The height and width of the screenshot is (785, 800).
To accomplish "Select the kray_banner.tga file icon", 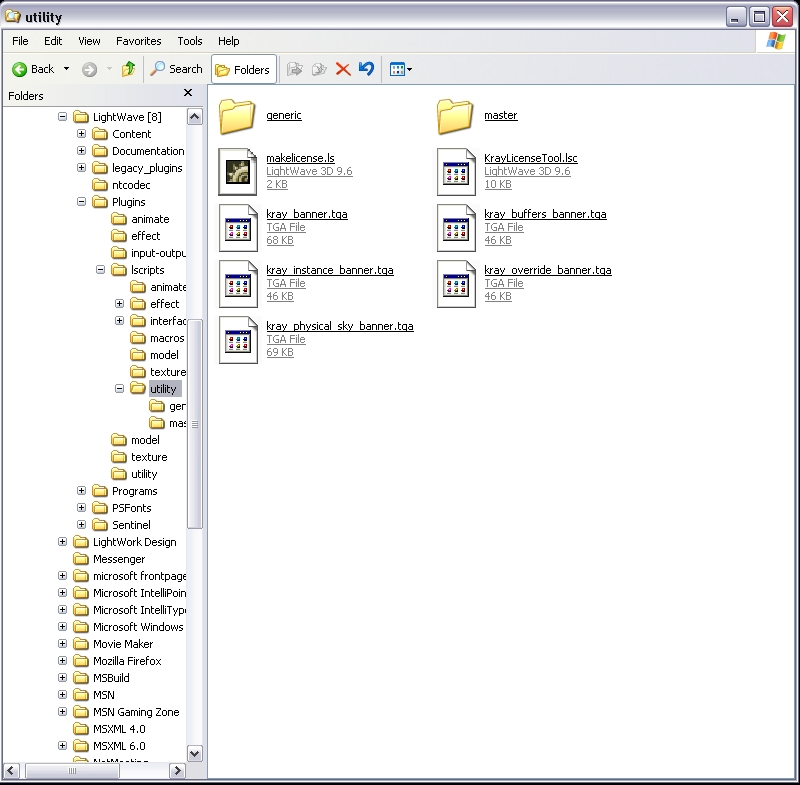I will pos(238,227).
